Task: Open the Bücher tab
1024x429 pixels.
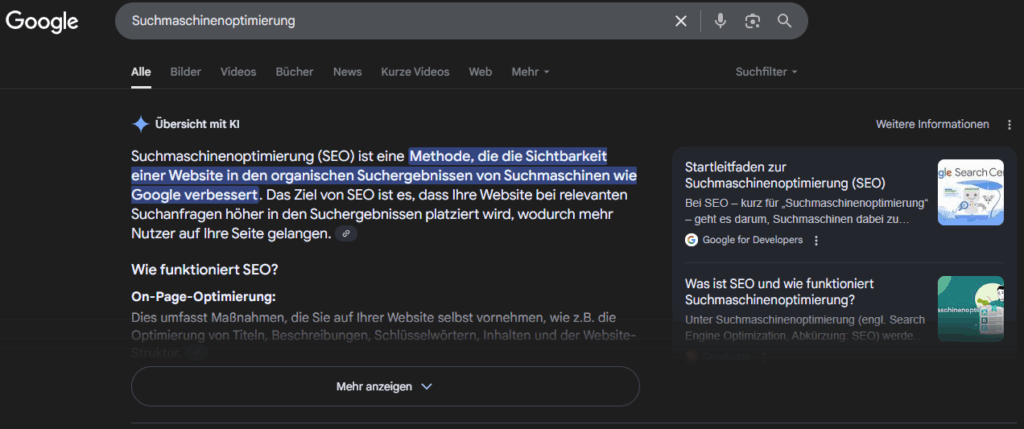Action: click(x=295, y=72)
